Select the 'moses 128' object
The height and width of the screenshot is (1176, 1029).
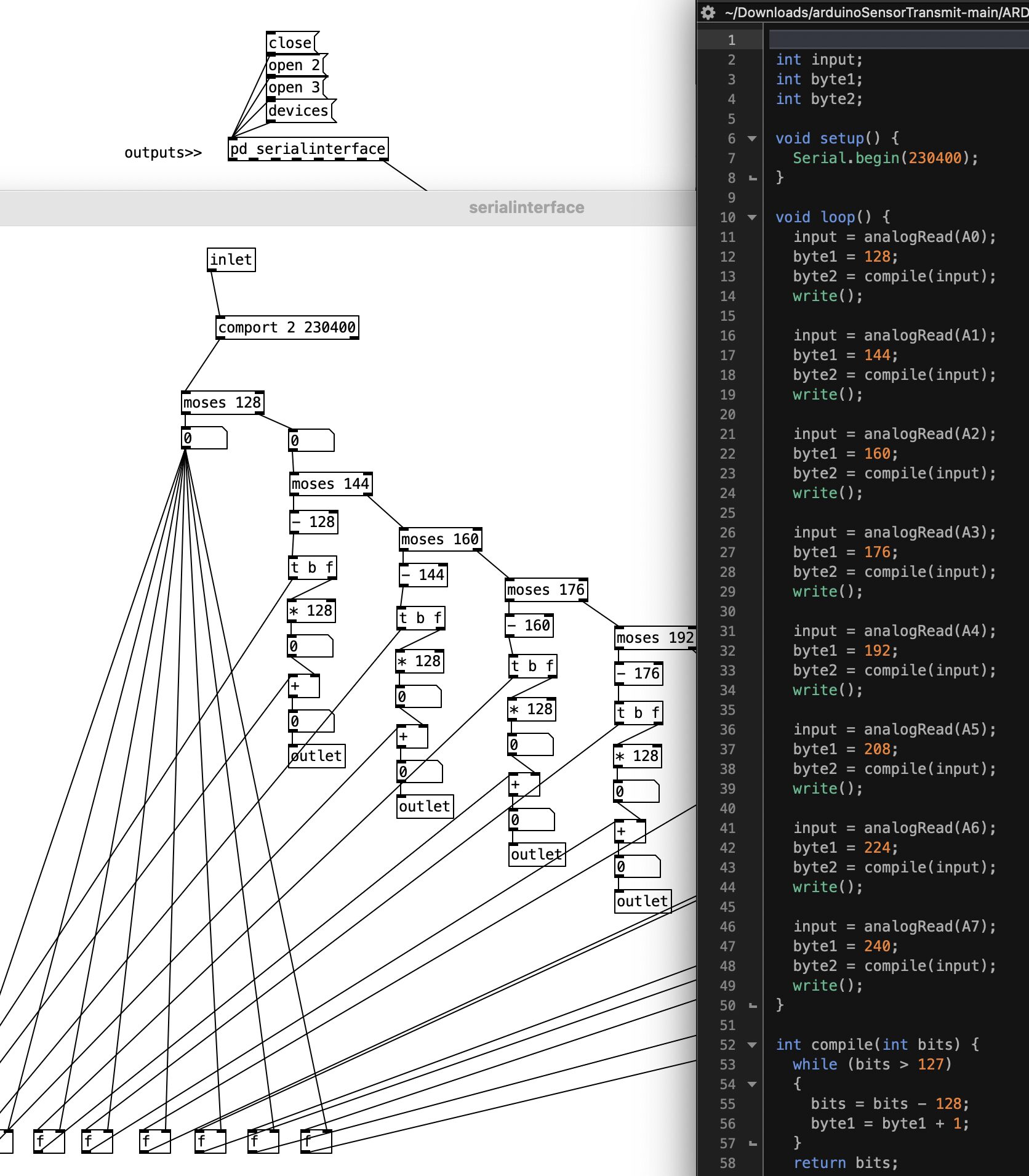point(222,403)
